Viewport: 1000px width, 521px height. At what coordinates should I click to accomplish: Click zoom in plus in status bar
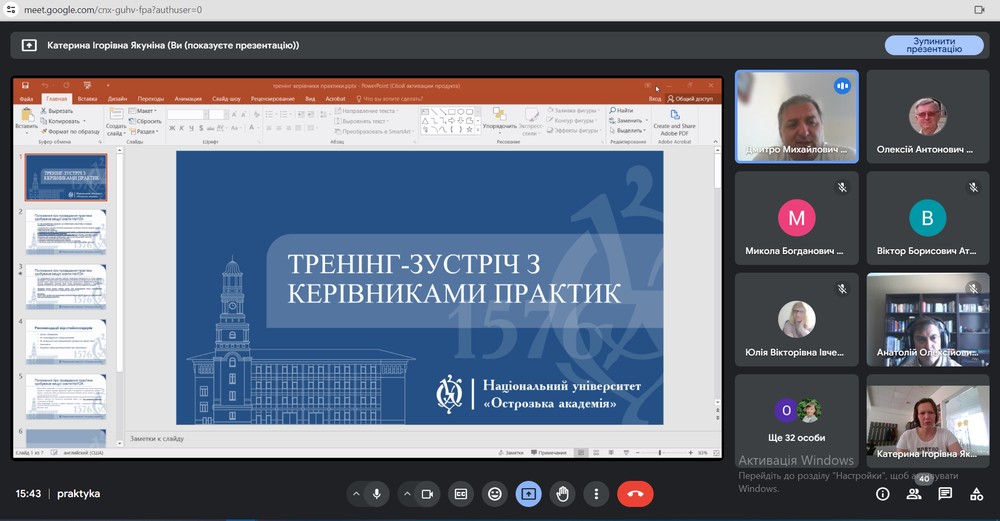(x=691, y=453)
